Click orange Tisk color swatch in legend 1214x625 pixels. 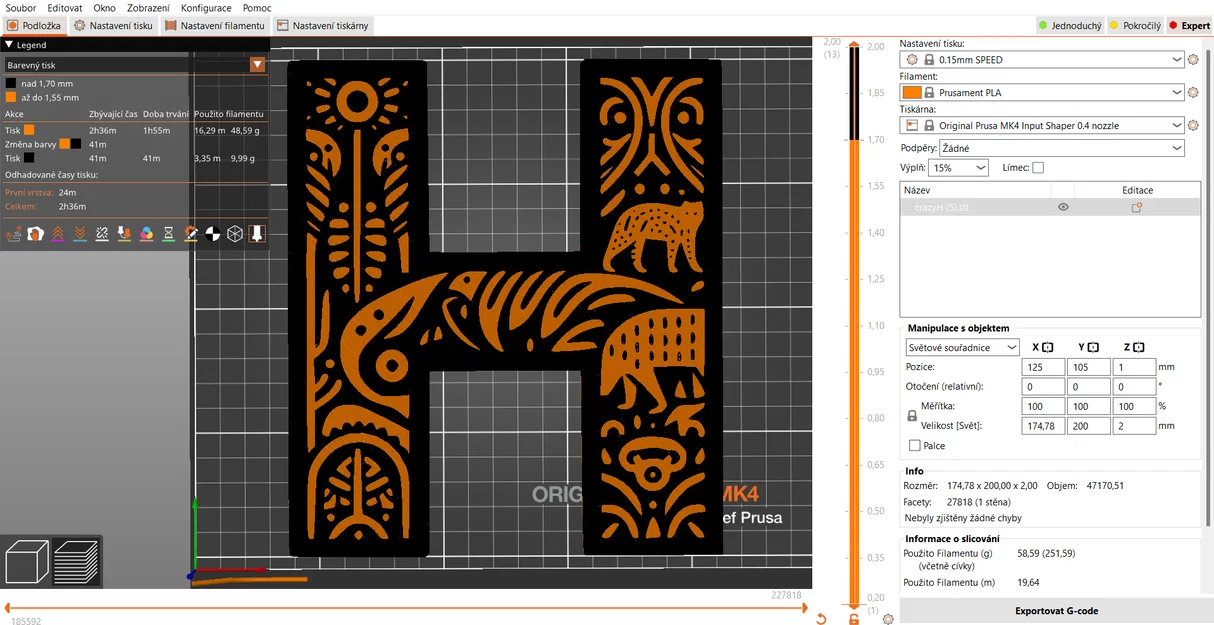point(29,130)
